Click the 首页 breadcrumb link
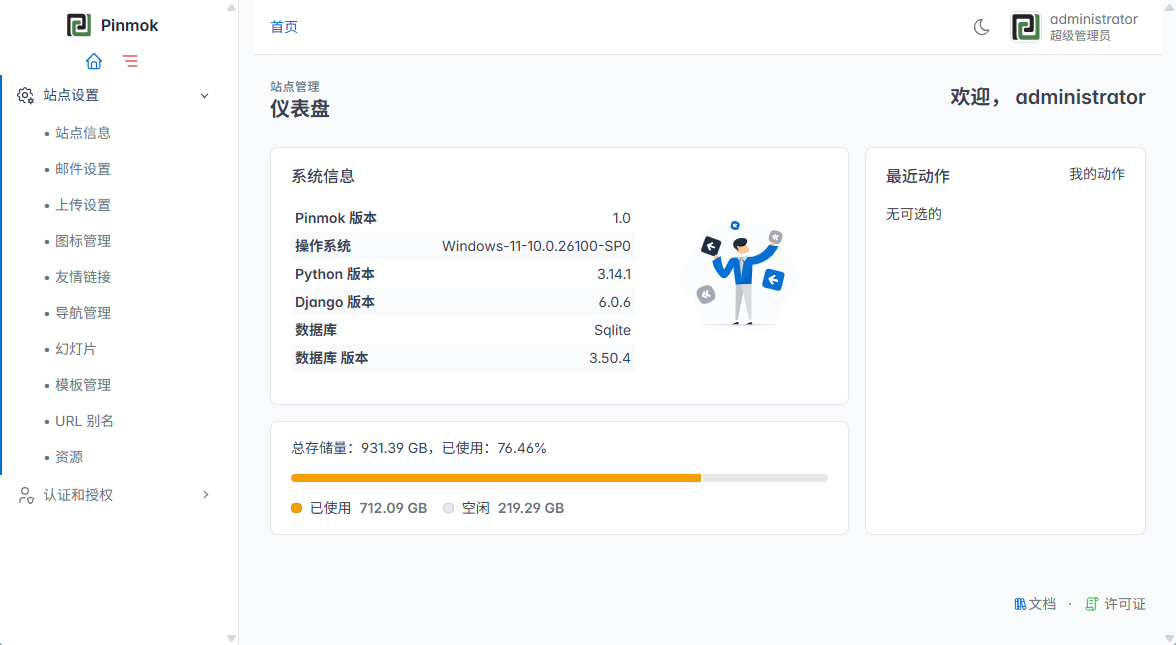 pyautogui.click(x=284, y=27)
